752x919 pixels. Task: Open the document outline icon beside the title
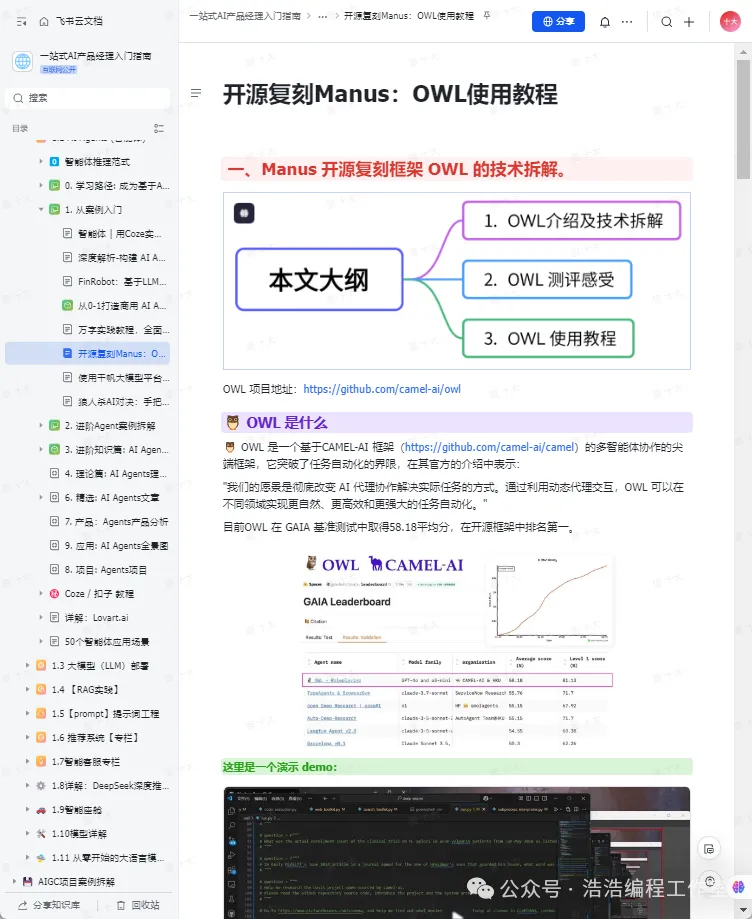(x=196, y=93)
